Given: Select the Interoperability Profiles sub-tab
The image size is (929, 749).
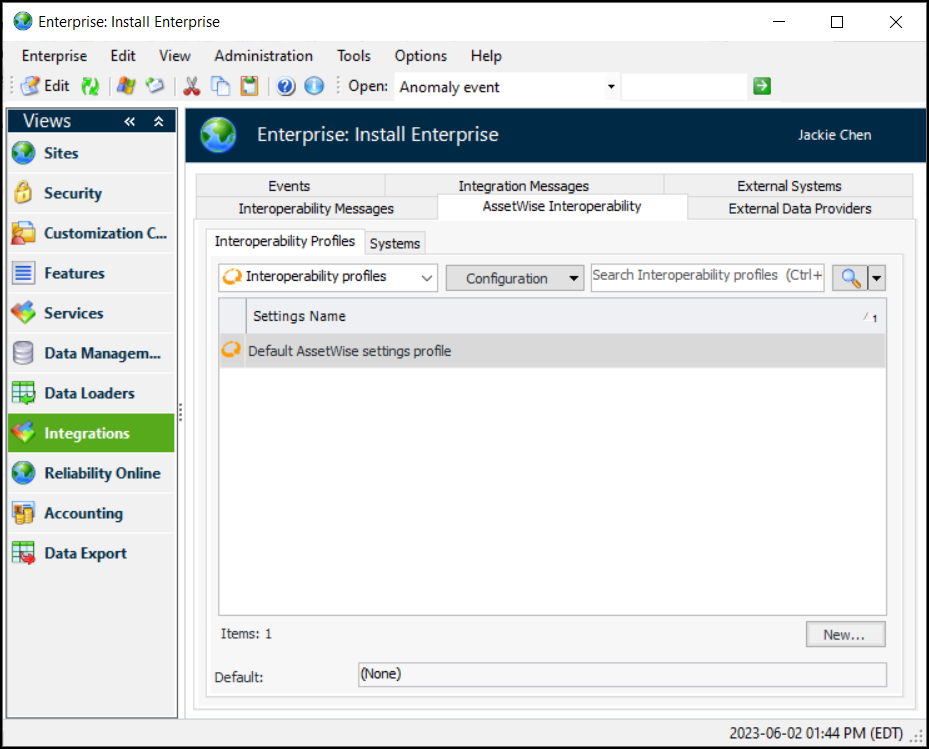Looking at the screenshot, I should point(285,241).
